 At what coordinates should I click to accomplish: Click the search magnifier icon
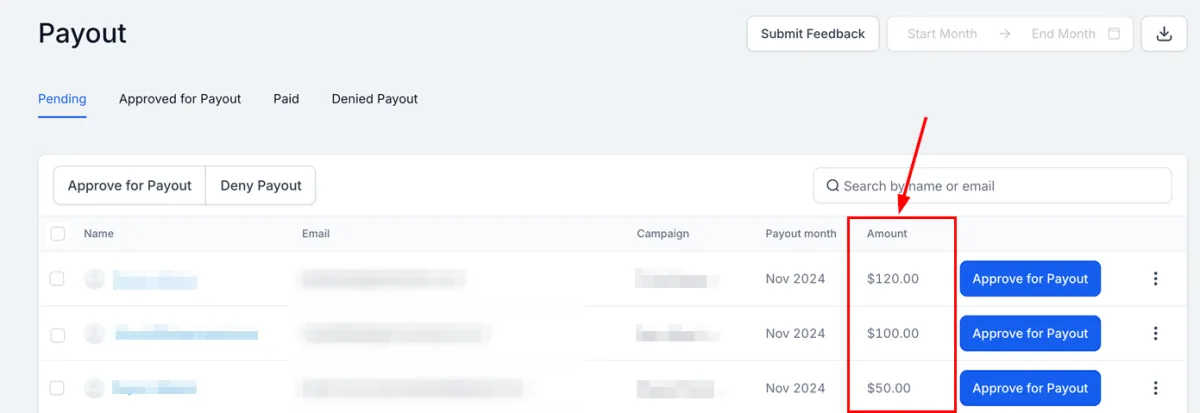coord(832,186)
